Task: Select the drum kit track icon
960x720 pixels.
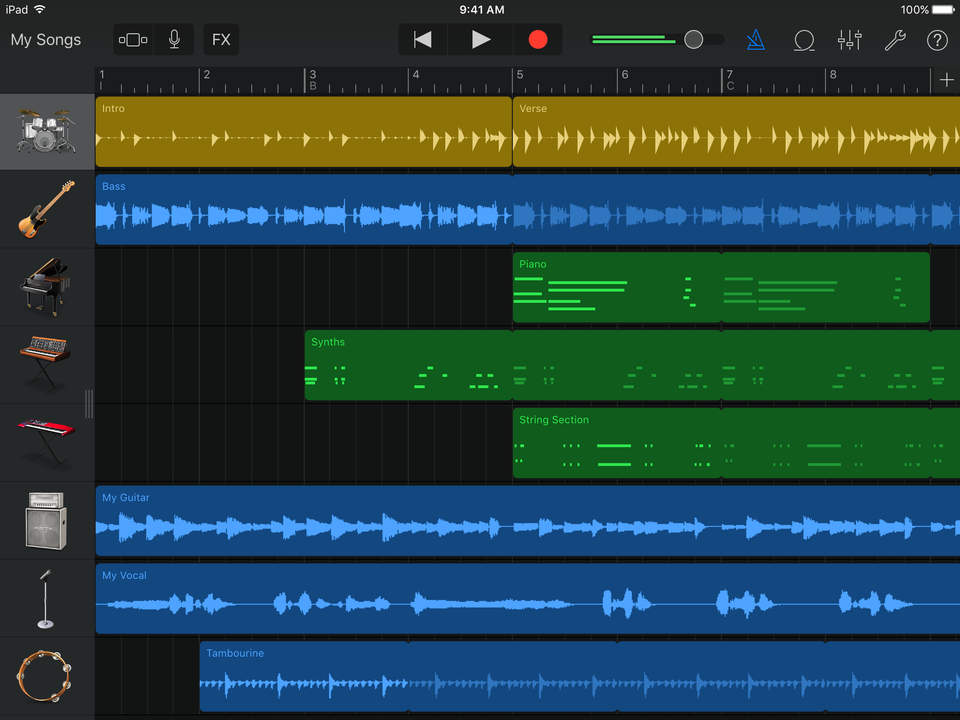Action: click(x=46, y=132)
